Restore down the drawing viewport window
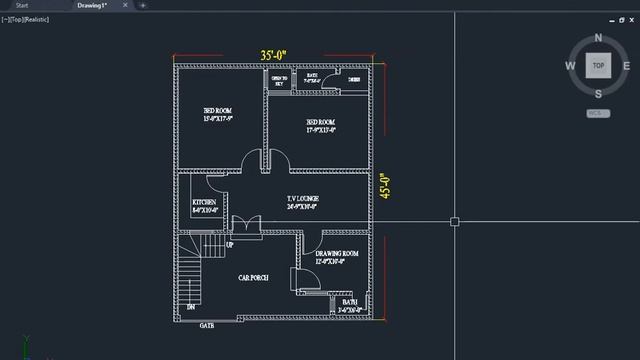The image size is (640, 360). pyautogui.click(x=622, y=20)
